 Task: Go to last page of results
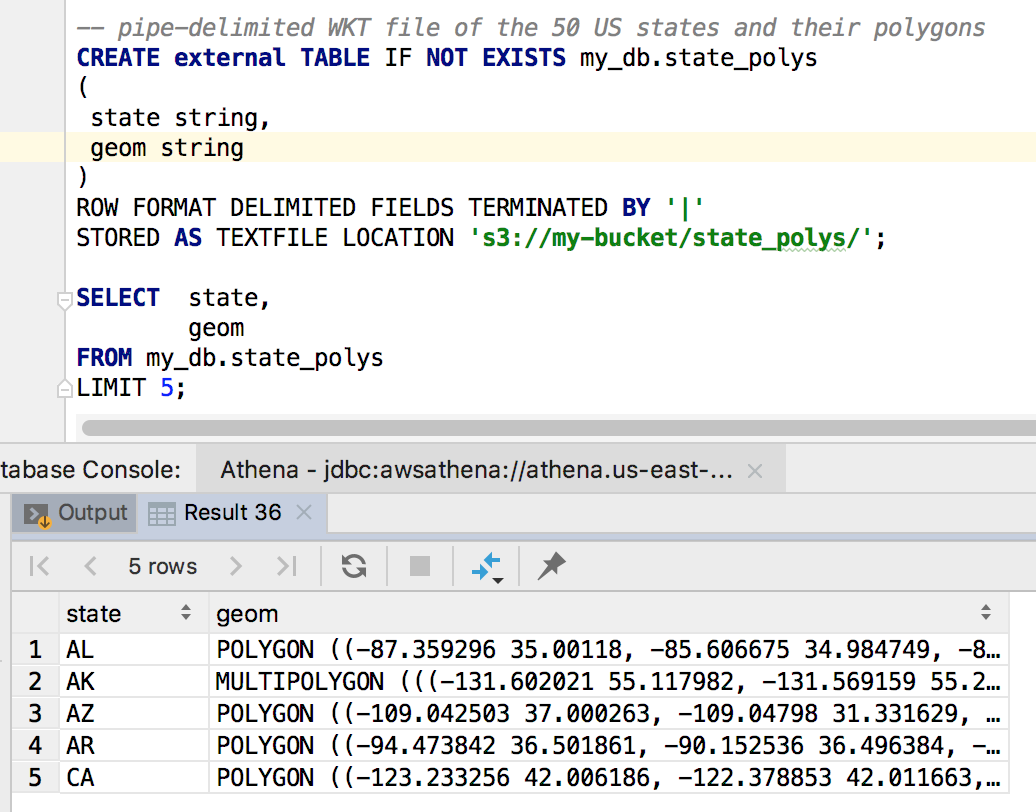click(287, 566)
